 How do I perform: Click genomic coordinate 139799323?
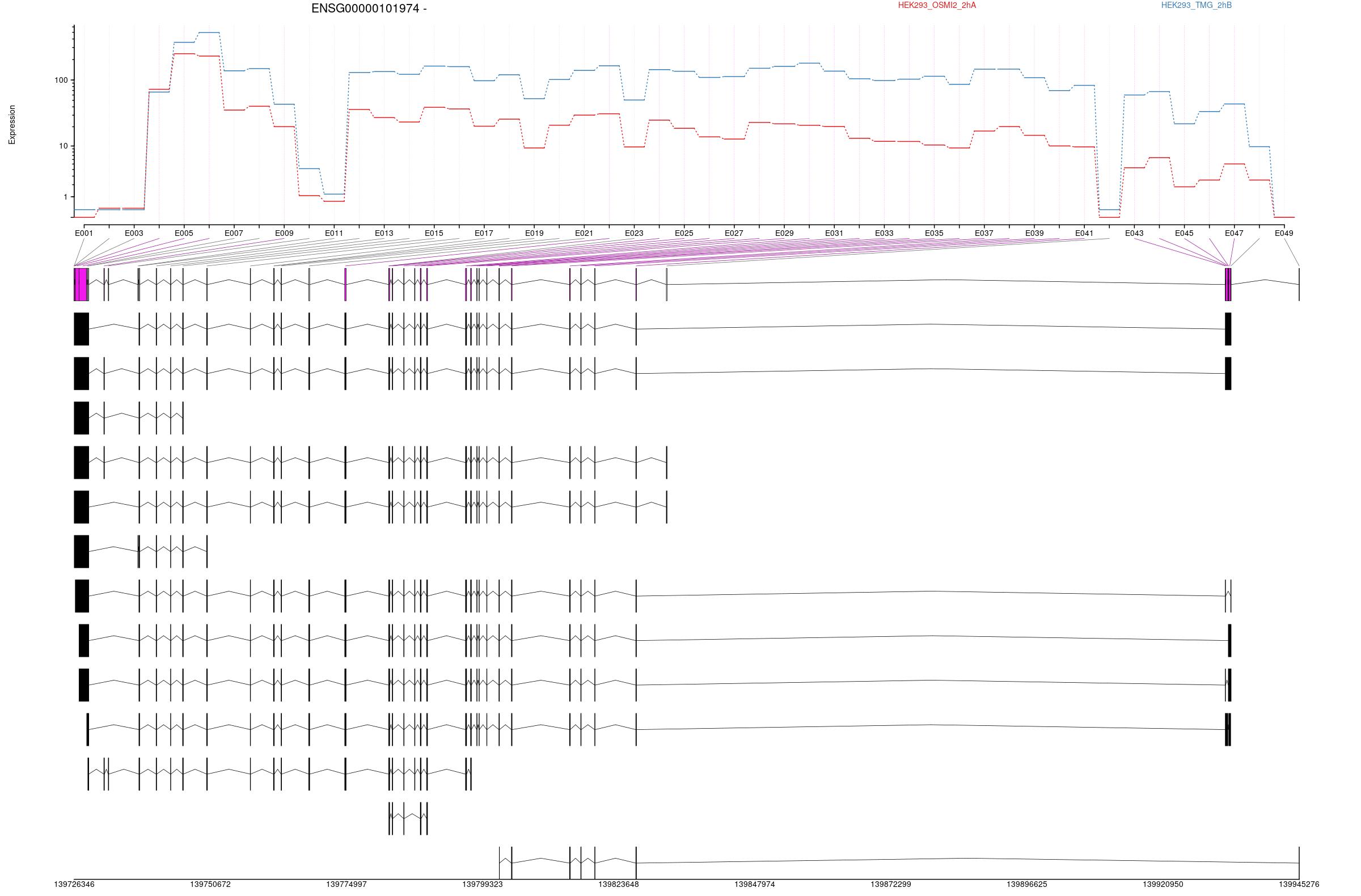click(x=483, y=884)
